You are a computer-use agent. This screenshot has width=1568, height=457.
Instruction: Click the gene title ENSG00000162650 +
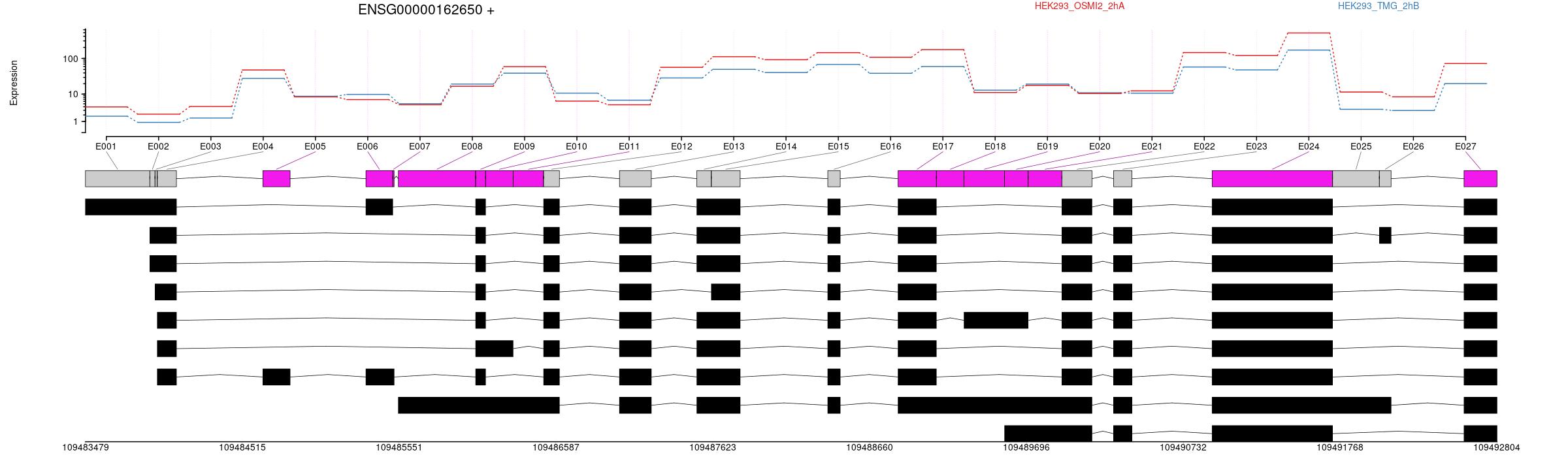coord(426,10)
